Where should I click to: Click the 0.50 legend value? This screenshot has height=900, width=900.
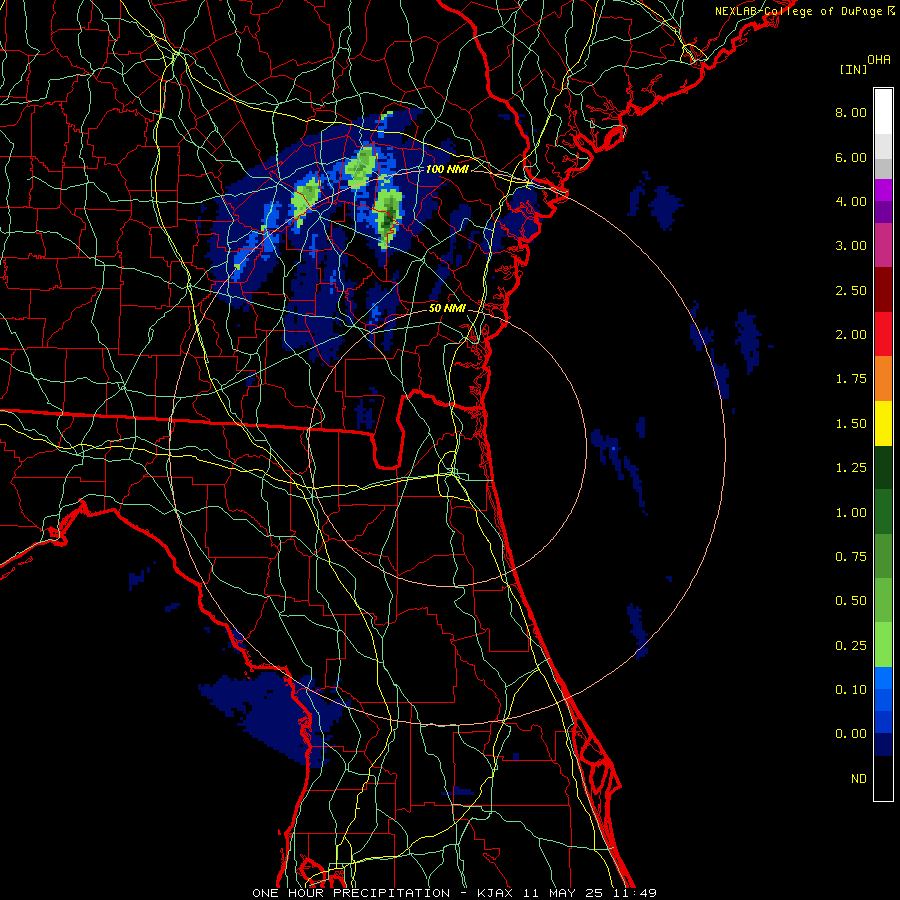coord(851,601)
